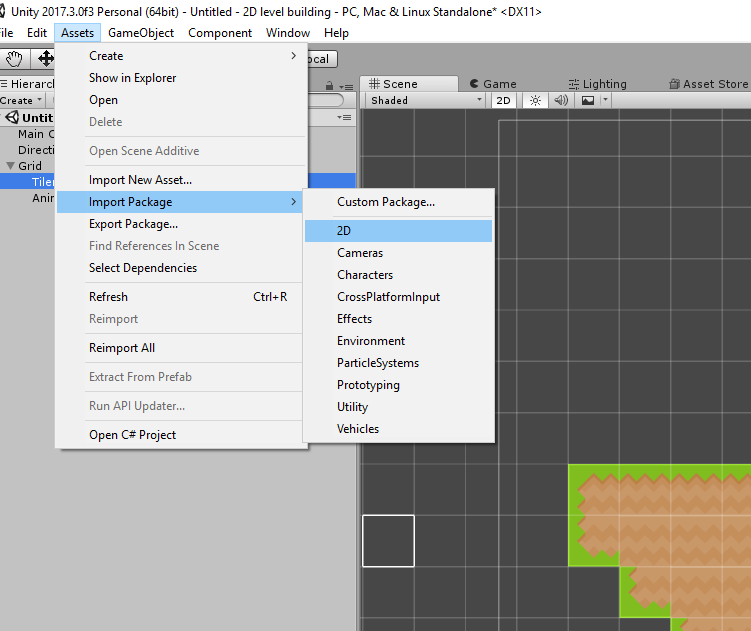The width and height of the screenshot is (751, 631).
Task: Click Refresh in Assets menu
Action: coord(181,297)
